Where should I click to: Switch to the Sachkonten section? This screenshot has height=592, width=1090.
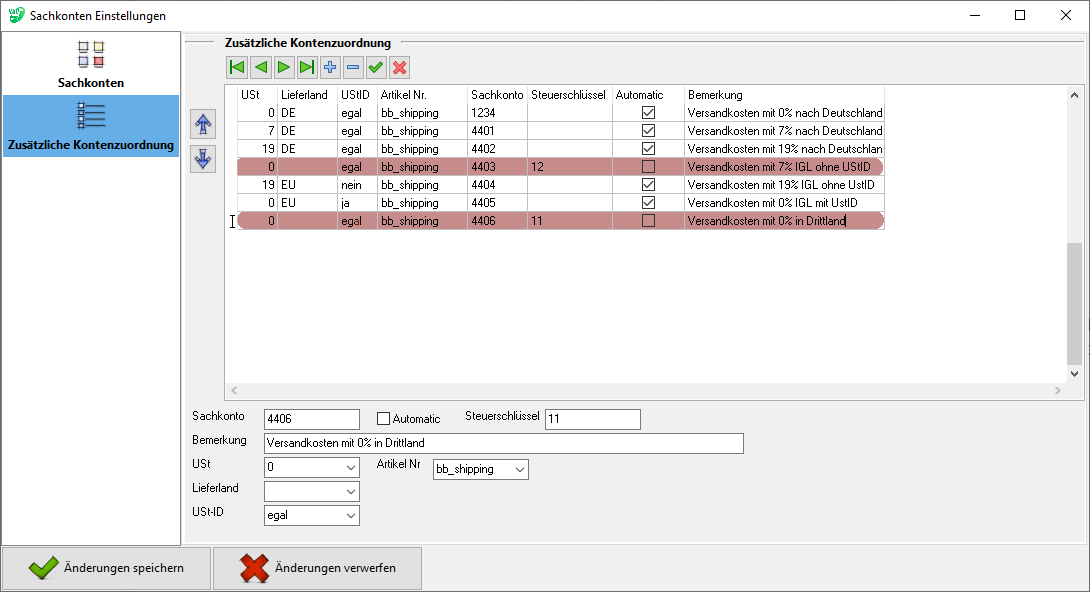(x=91, y=64)
